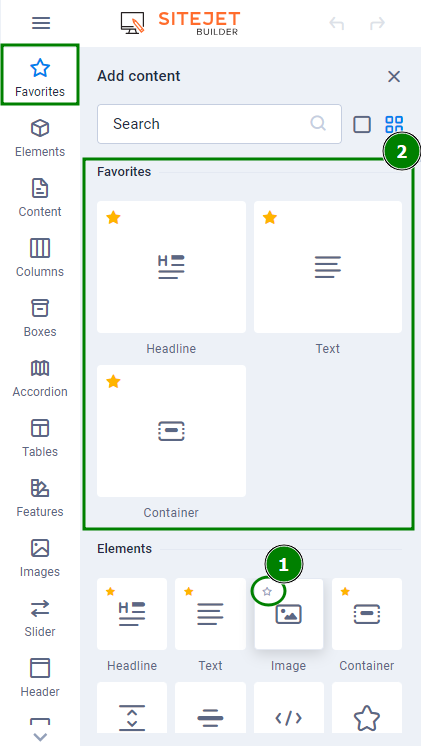This screenshot has height=746, width=421.
Task: Unfavorite Container star in Elements row
Action: click(345, 591)
